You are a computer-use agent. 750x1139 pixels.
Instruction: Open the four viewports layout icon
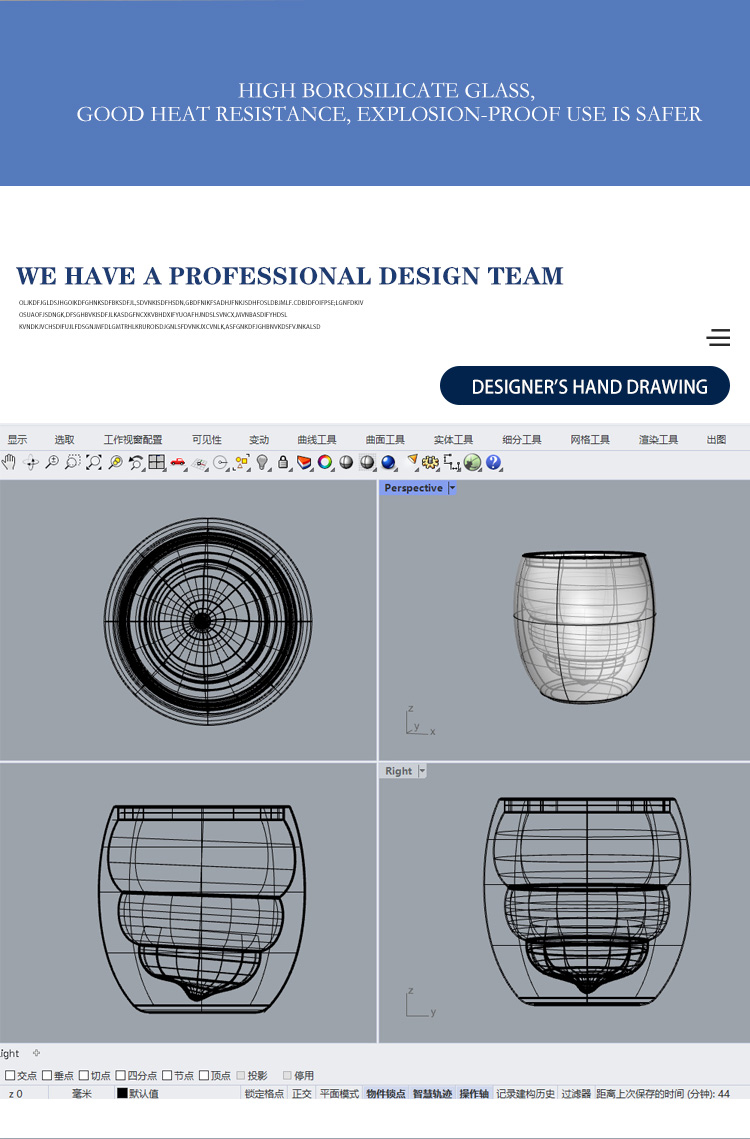pos(156,462)
